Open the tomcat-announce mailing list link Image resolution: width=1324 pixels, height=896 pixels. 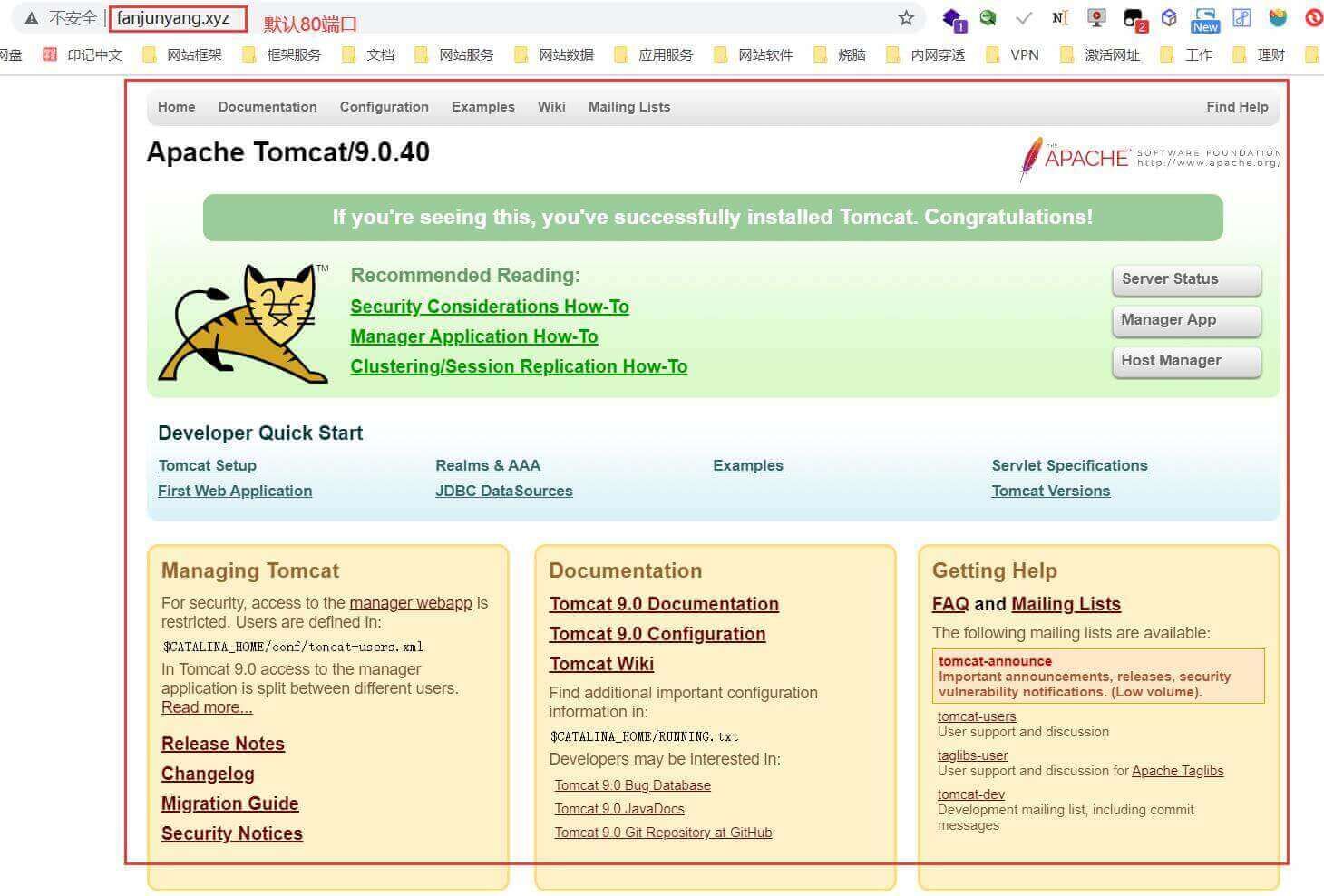pyautogui.click(x=995, y=661)
